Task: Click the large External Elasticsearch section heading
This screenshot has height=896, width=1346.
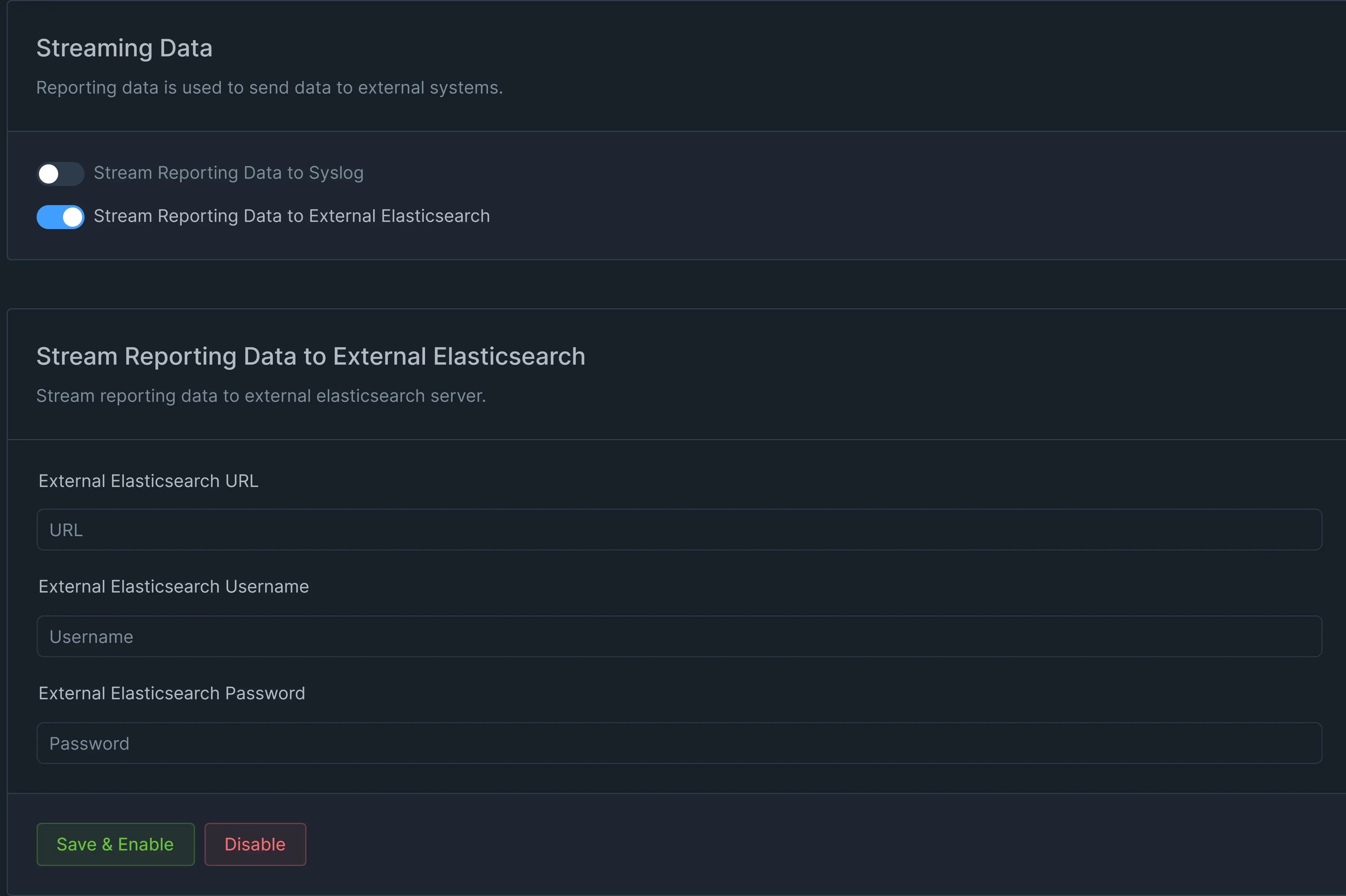Action: (310, 356)
